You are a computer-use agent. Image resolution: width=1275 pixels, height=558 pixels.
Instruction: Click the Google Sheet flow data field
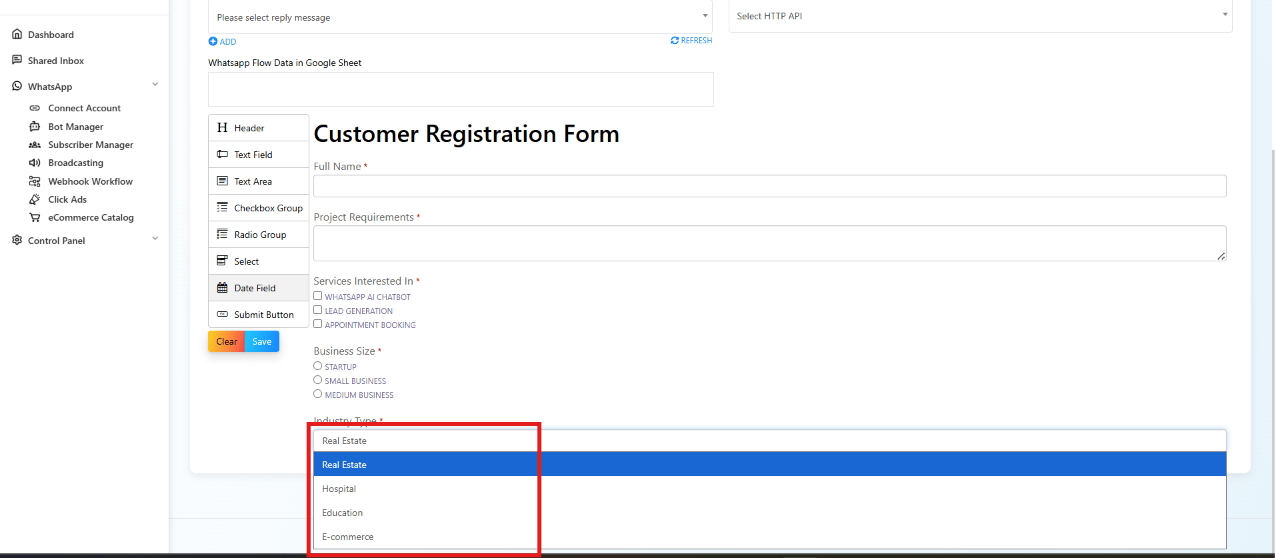pyautogui.click(x=461, y=89)
